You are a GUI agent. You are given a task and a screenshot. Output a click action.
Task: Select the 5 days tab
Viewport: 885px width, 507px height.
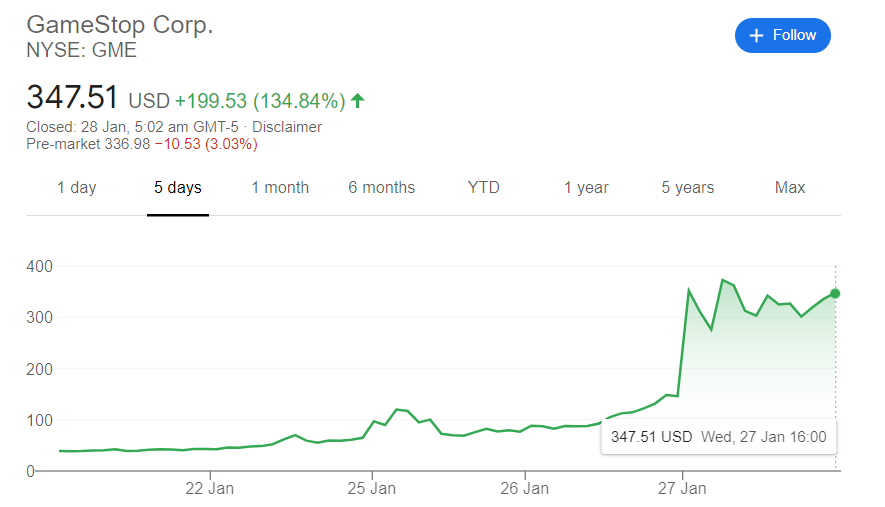(178, 187)
